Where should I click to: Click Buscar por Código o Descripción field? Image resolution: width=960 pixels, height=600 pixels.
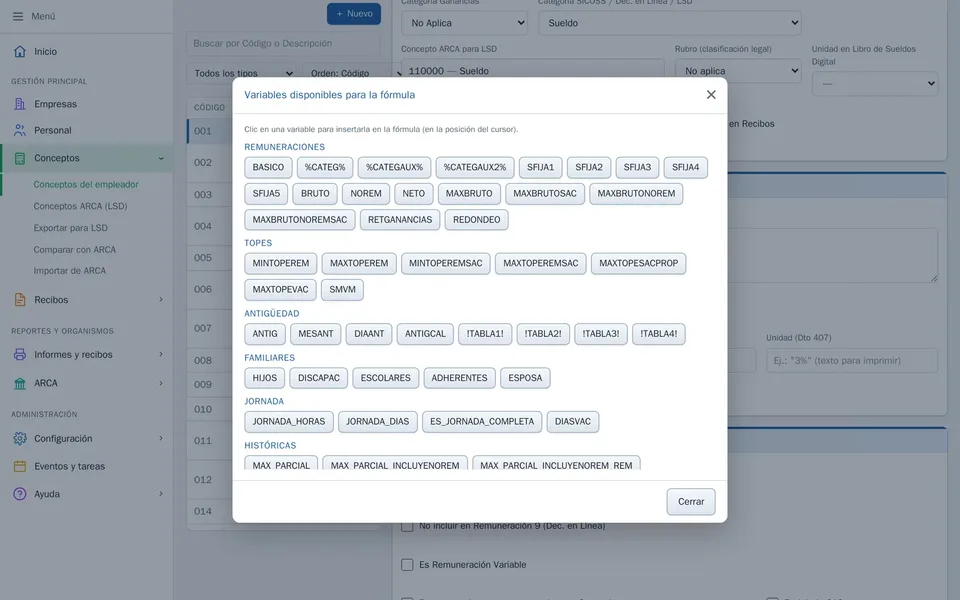pos(283,43)
